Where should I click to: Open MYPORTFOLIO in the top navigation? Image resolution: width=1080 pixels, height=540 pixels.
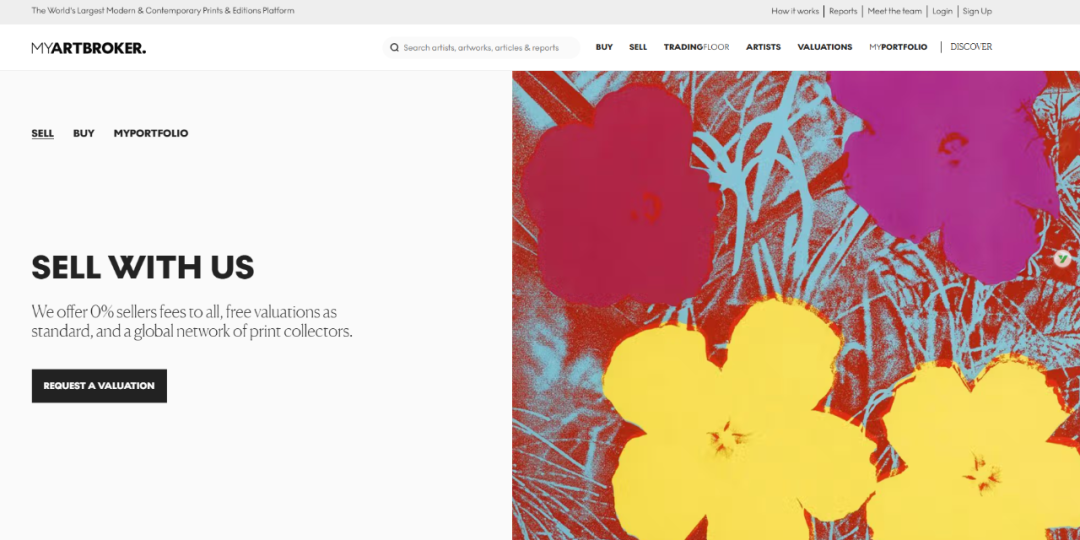pos(898,47)
